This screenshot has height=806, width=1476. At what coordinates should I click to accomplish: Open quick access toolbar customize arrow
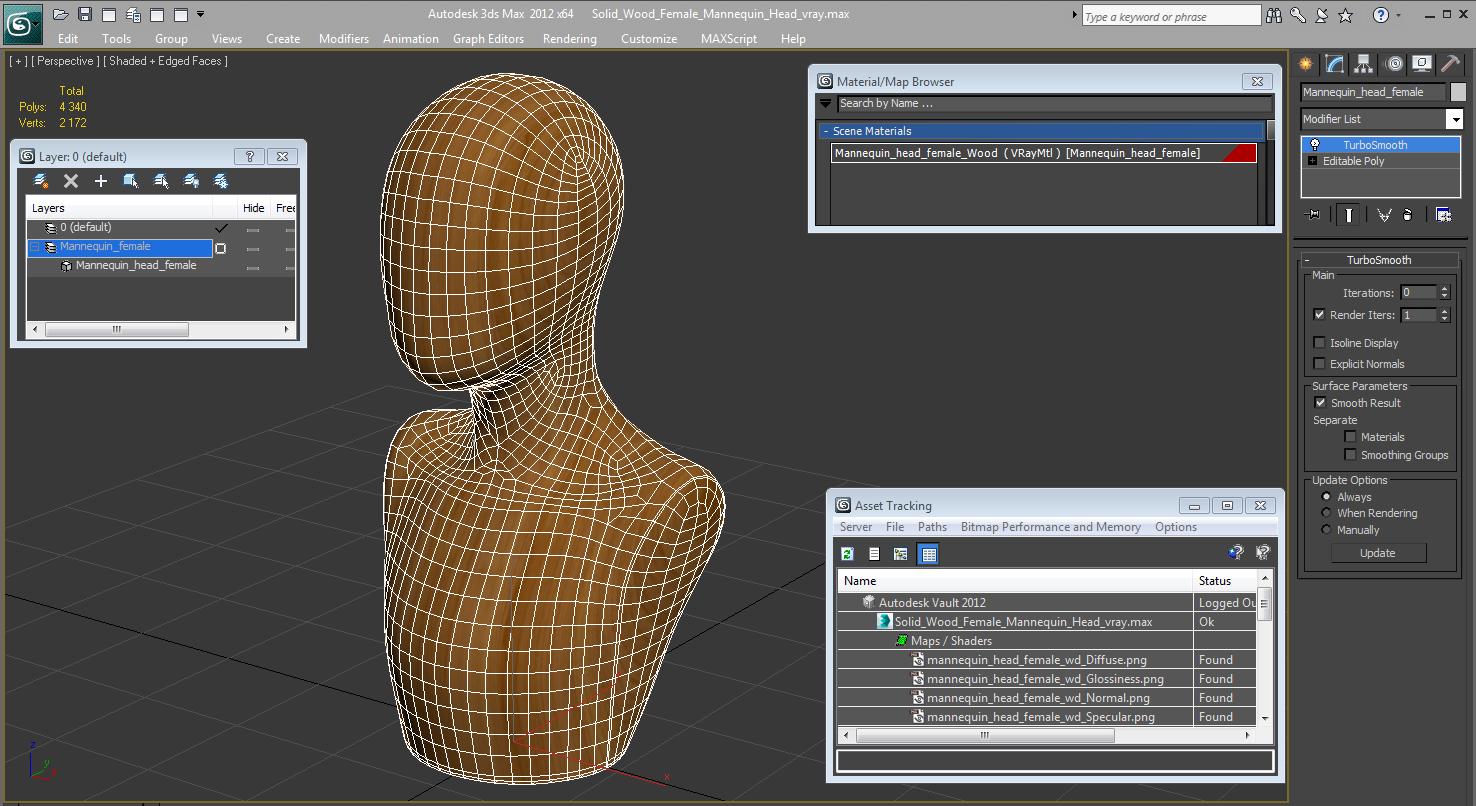(201, 14)
